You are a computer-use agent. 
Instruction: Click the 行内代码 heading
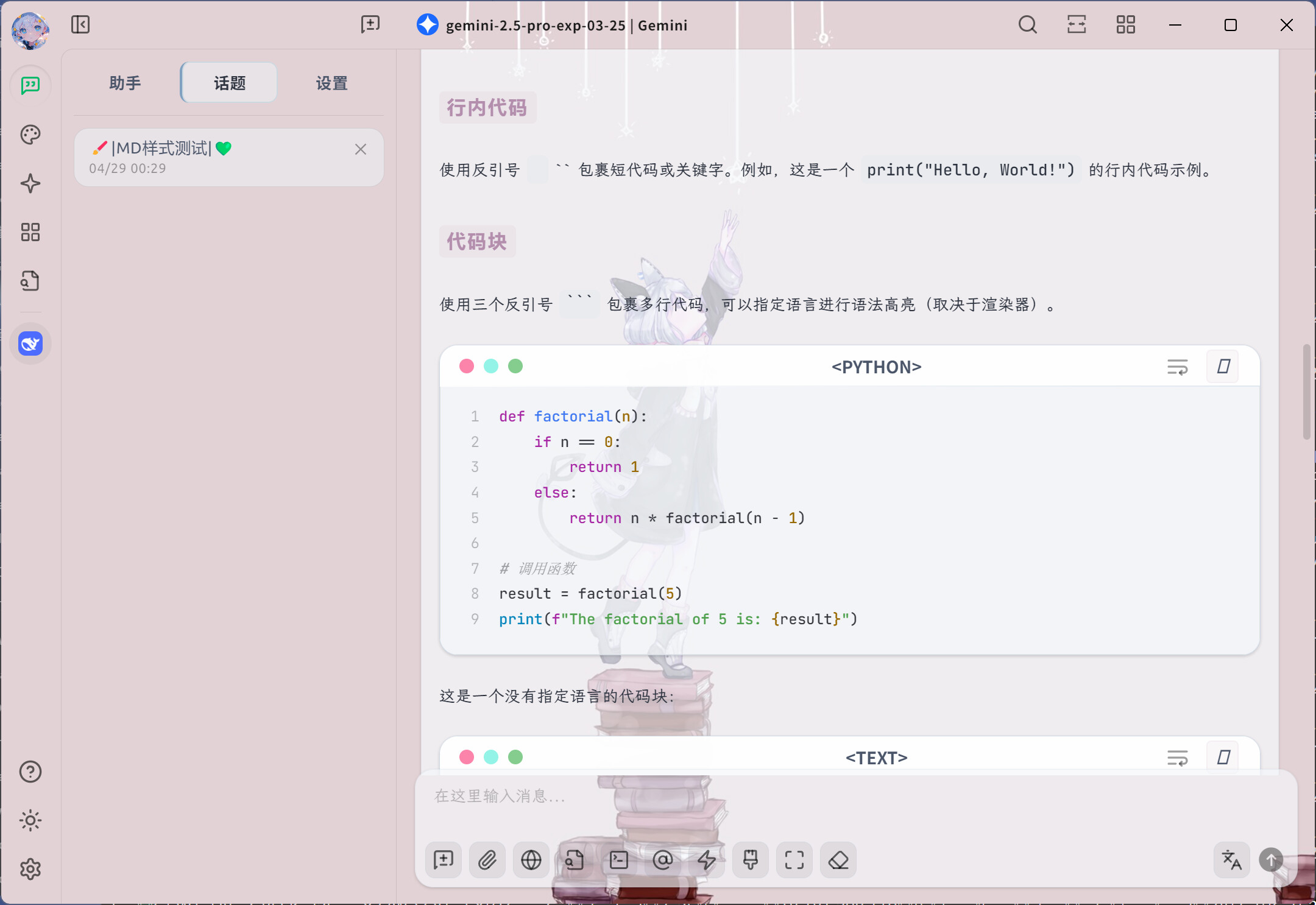[487, 108]
